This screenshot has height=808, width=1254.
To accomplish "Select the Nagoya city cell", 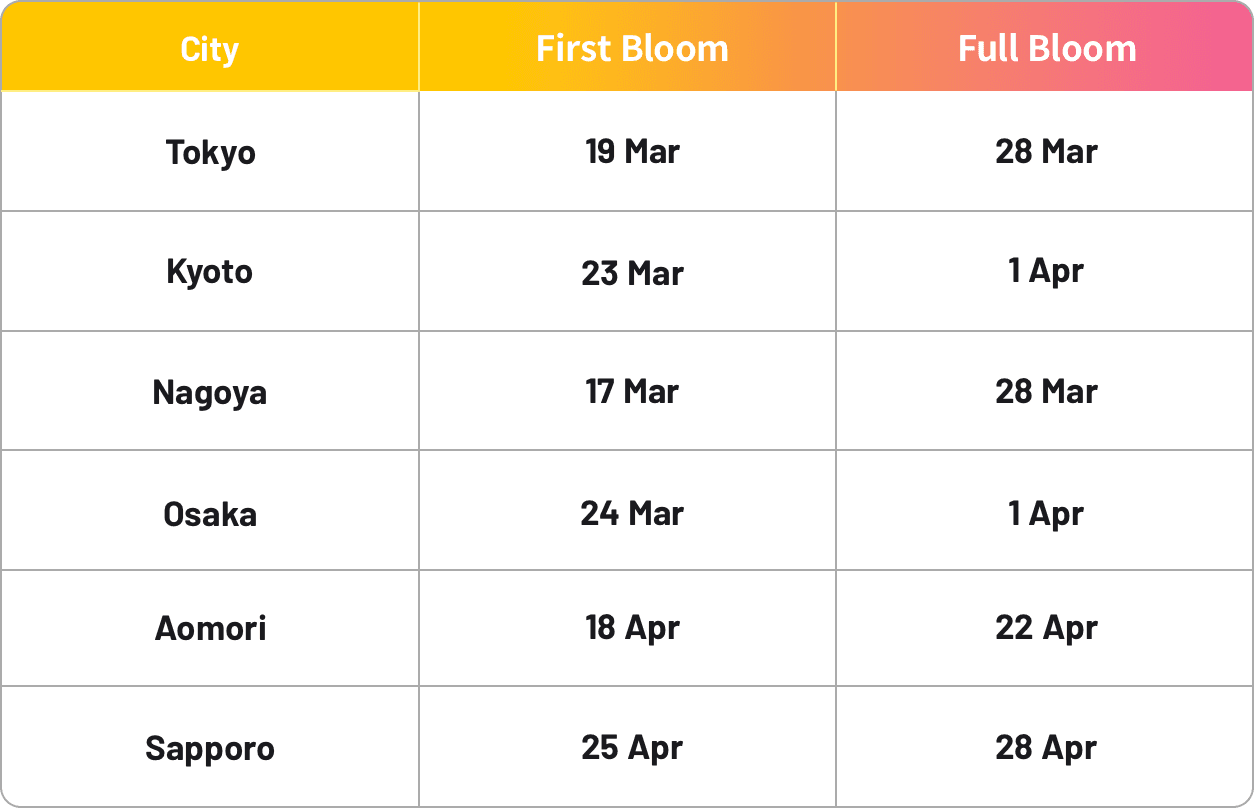I will click(210, 392).
